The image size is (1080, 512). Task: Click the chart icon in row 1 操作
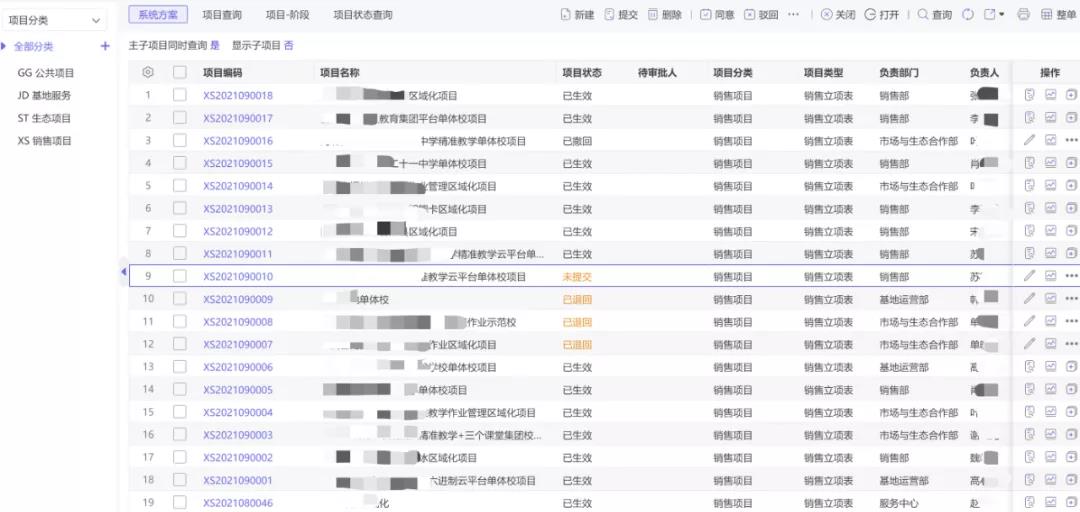[1050, 95]
